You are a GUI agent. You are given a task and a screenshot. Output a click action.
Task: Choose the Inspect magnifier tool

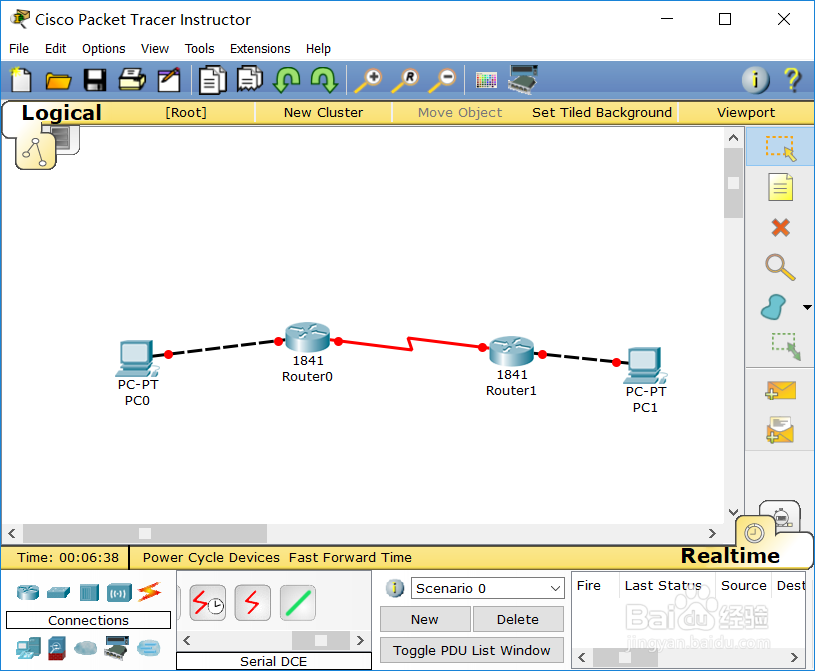pyautogui.click(x=780, y=267)
